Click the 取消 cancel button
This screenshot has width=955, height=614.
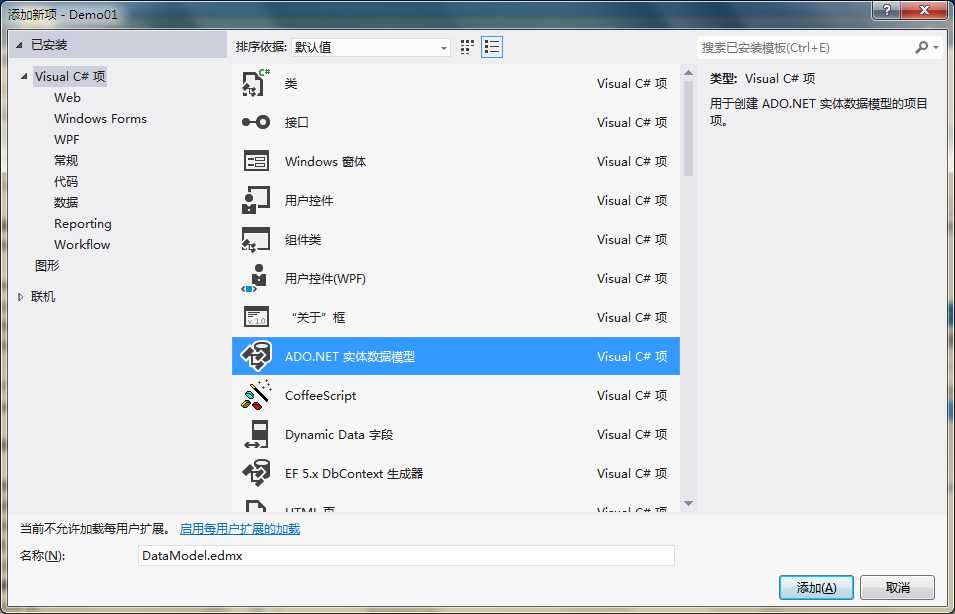coord(897,588)
